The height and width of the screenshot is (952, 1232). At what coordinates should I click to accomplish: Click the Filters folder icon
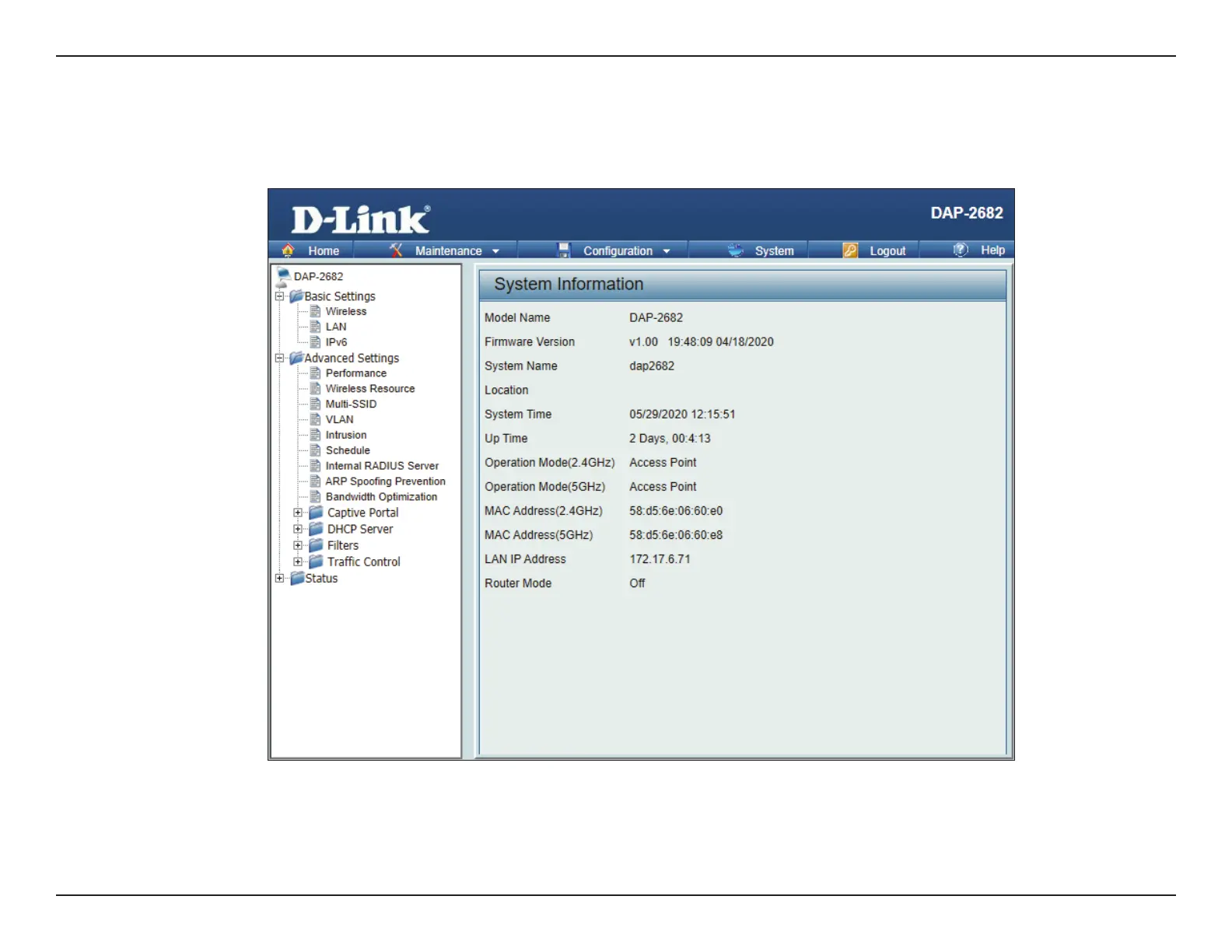pyautogui.click(x=316, y=545)
